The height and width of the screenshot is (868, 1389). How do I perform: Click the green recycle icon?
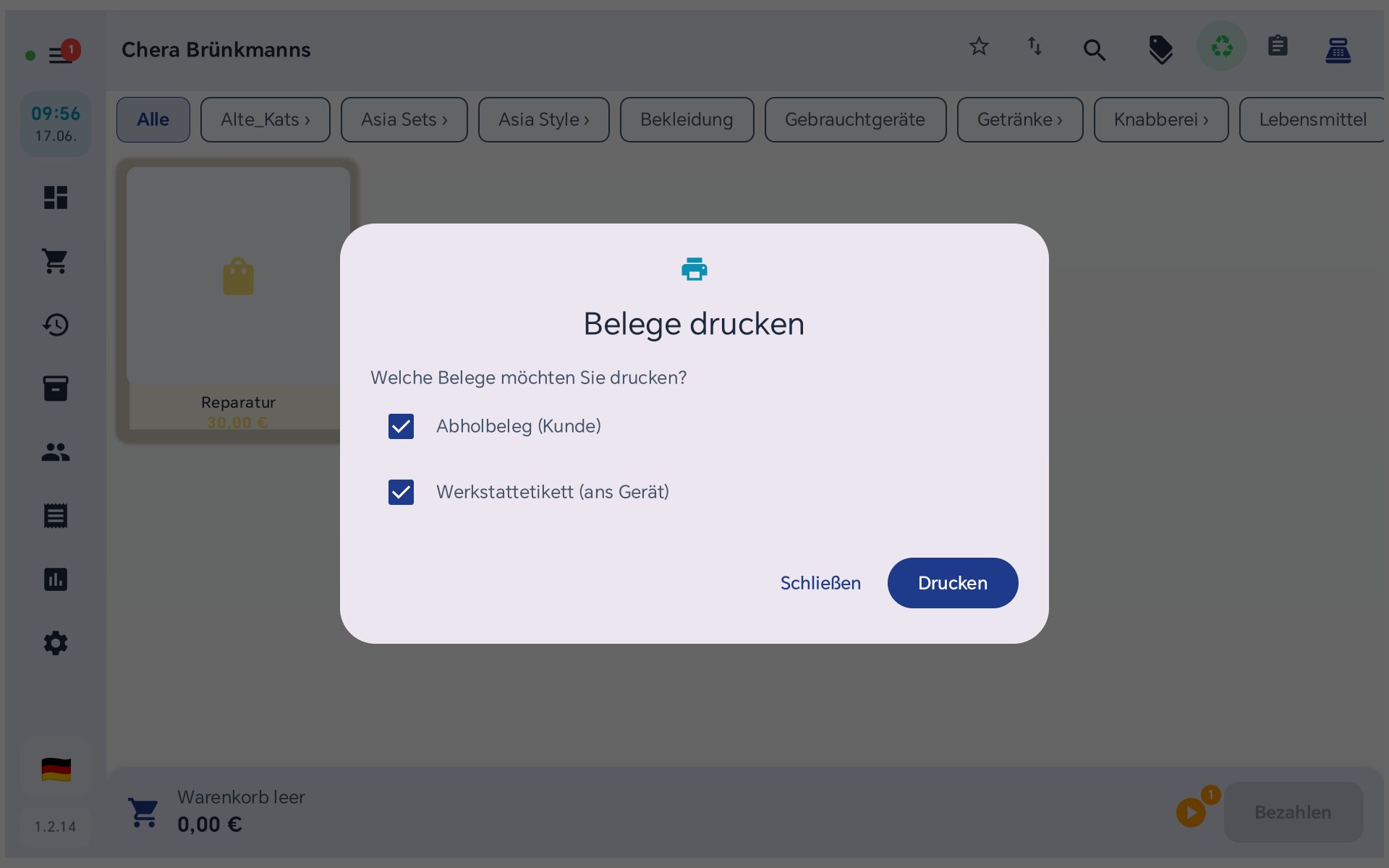[x=1222, y=47]
